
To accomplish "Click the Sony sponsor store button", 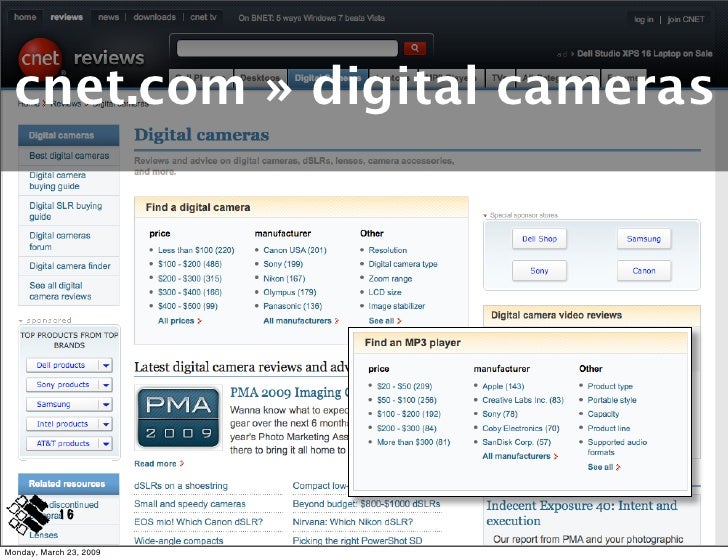I will [539, 271].
